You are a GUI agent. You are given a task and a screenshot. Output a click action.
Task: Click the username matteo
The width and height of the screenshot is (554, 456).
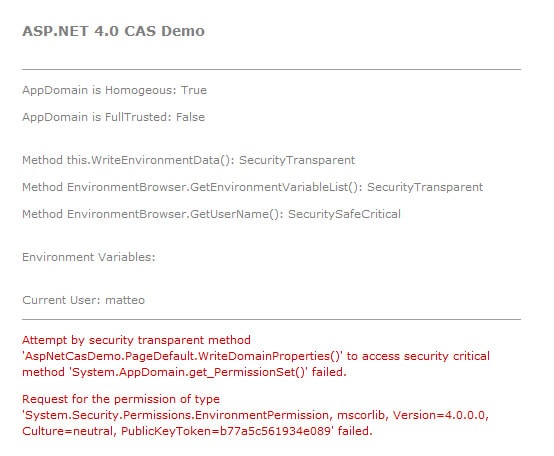(125, 300)
